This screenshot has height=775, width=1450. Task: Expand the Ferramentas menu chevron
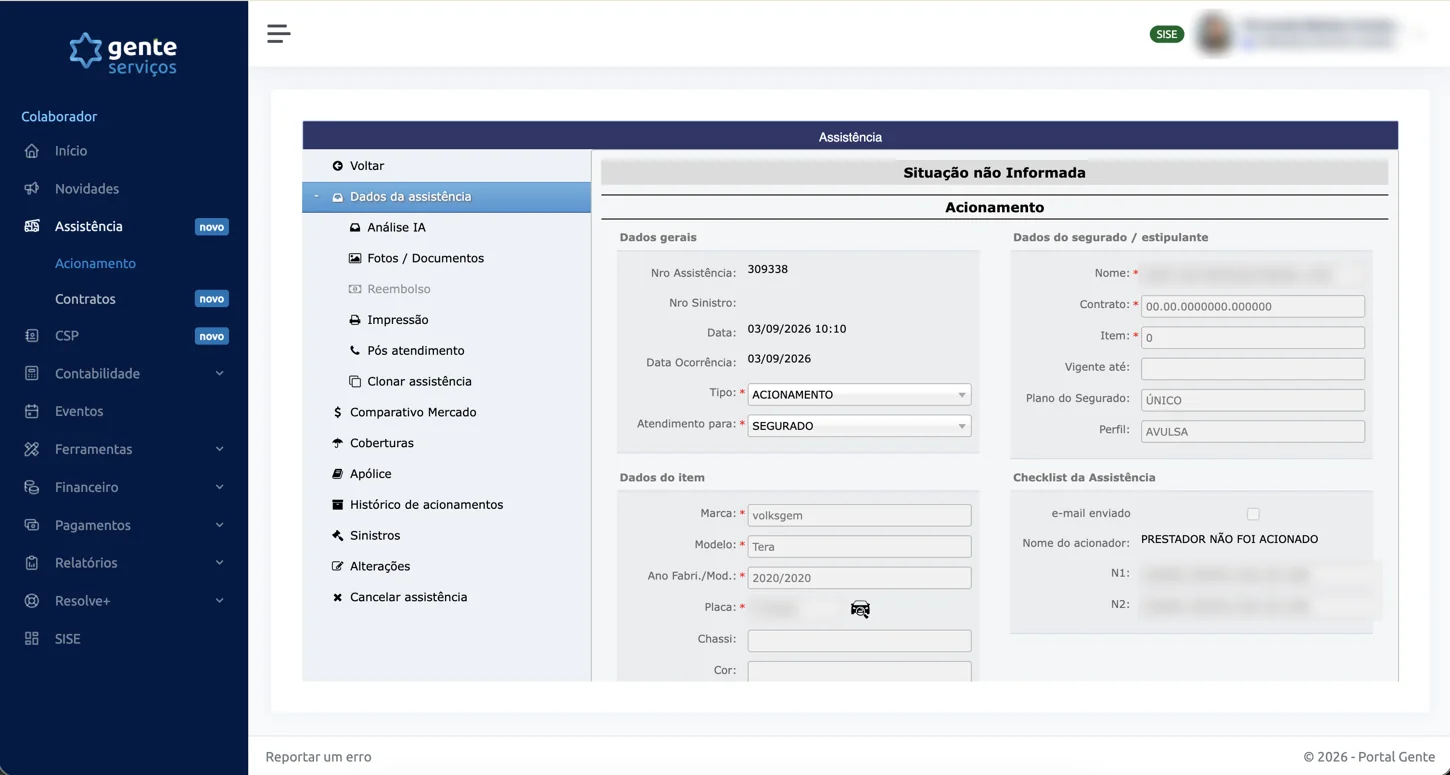click(x=219, y=450)
